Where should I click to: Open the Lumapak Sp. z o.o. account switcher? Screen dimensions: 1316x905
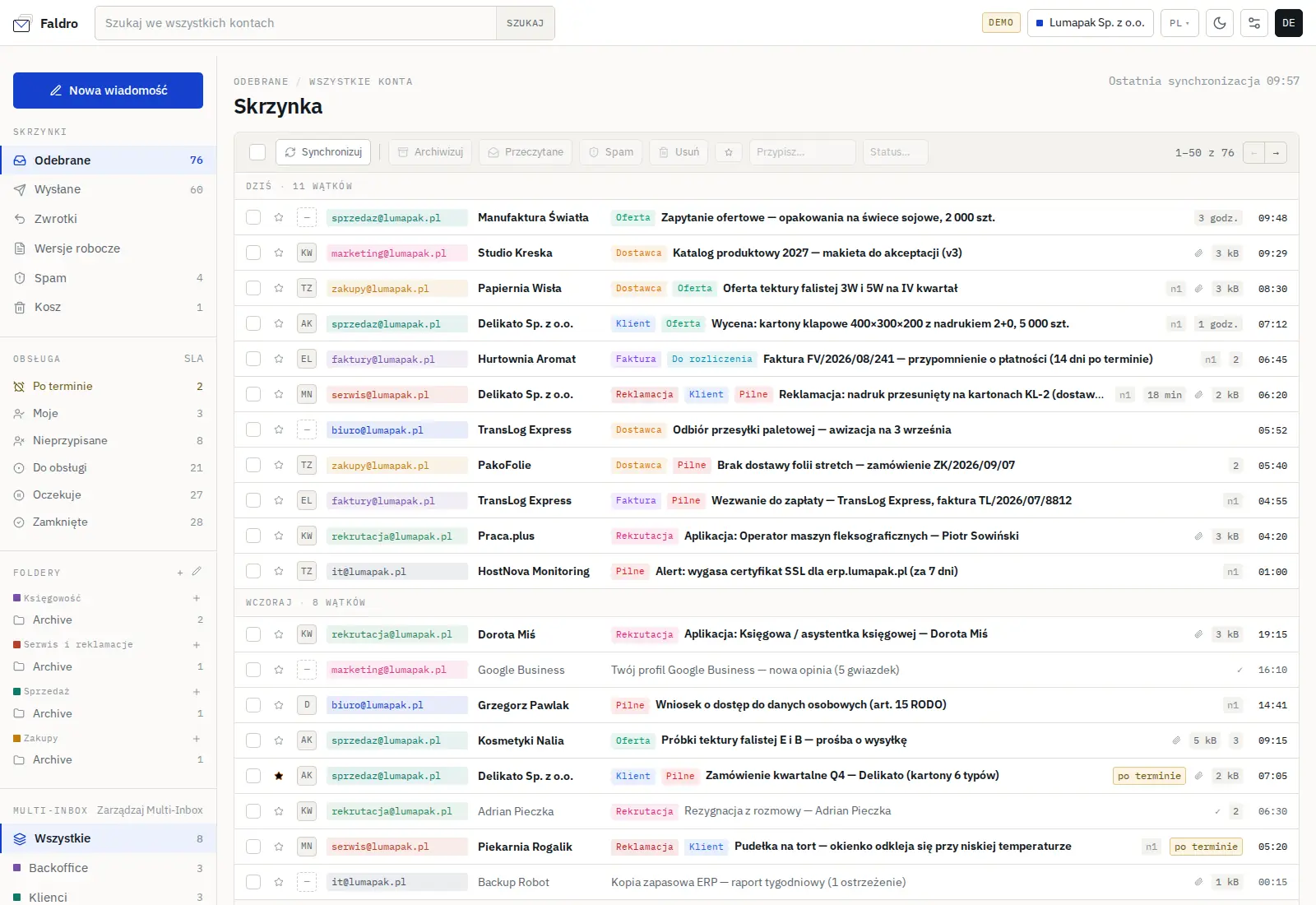[1091, 23]
